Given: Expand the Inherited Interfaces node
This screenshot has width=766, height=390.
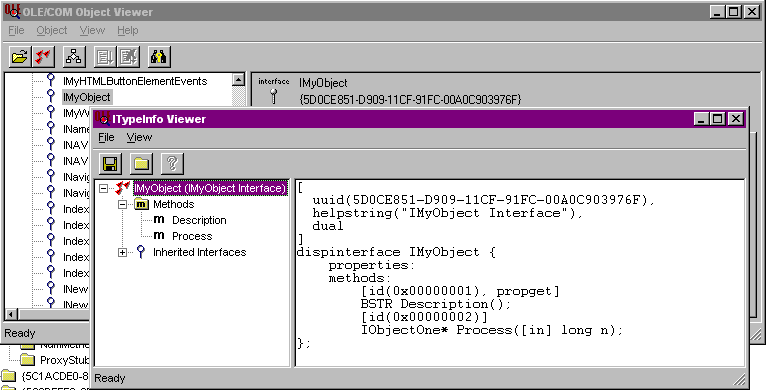Looking at the screenshot, I should pos(122,252).
